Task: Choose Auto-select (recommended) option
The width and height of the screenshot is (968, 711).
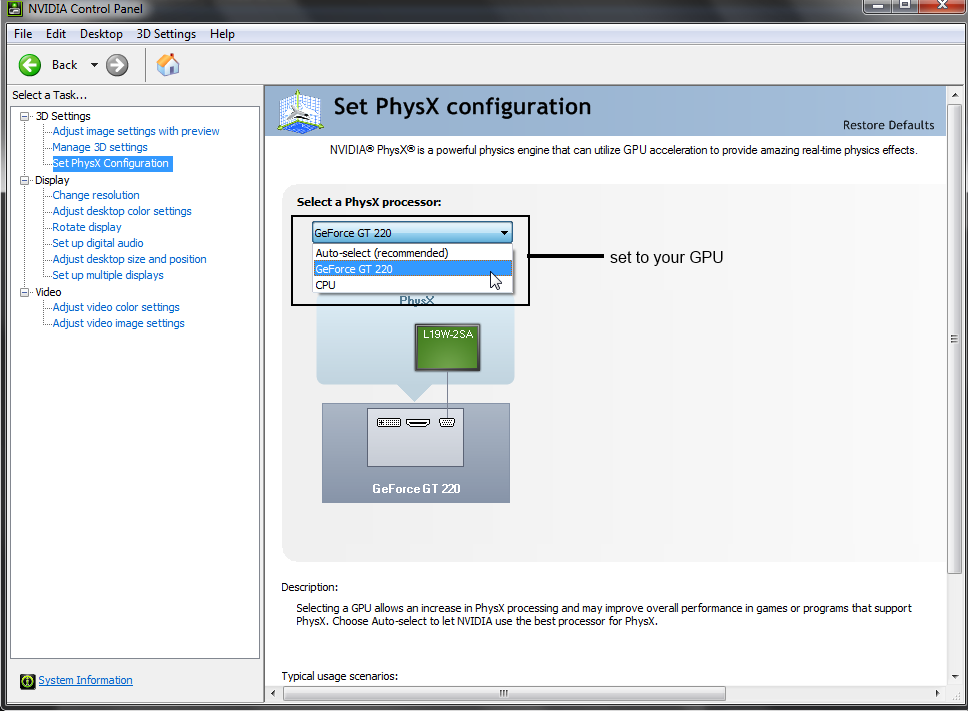Action: tap(412, 253)
